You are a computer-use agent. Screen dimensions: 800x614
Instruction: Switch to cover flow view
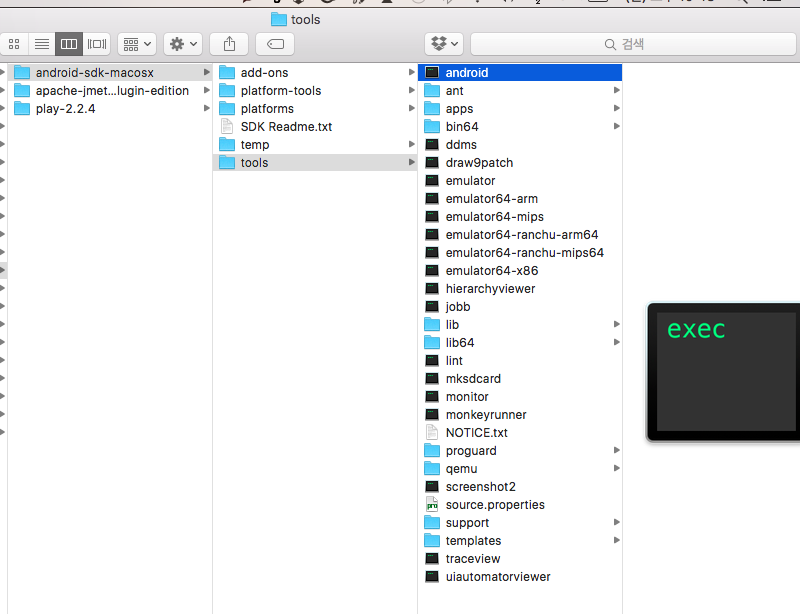click(96, 44)
